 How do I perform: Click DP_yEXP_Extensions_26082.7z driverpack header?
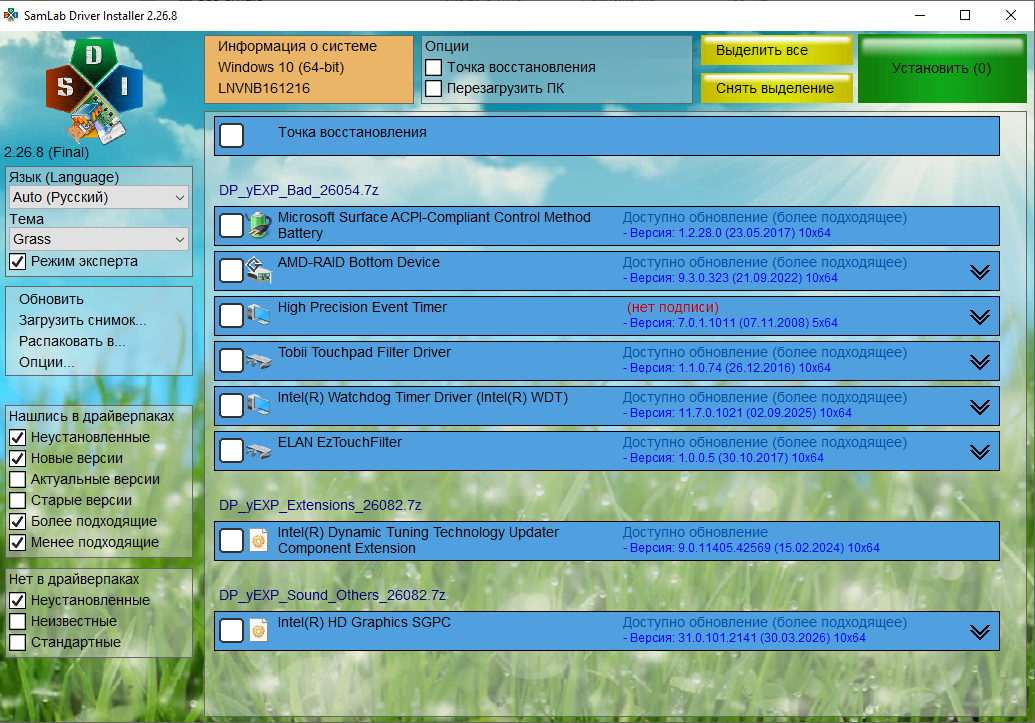[320, 505]
